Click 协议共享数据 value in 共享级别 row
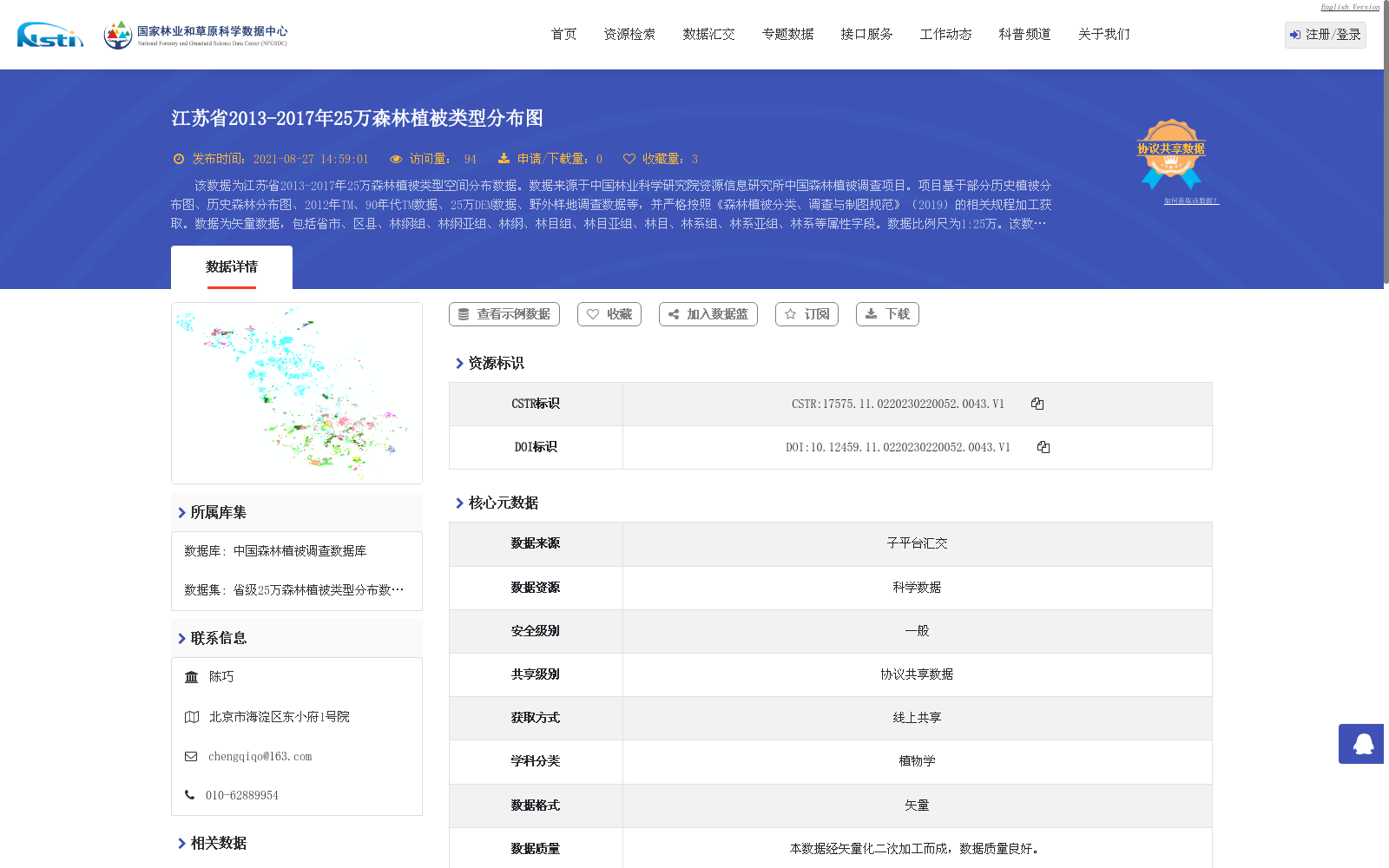This screenshot has width=1389, height=868. click(x=917, y=674)
